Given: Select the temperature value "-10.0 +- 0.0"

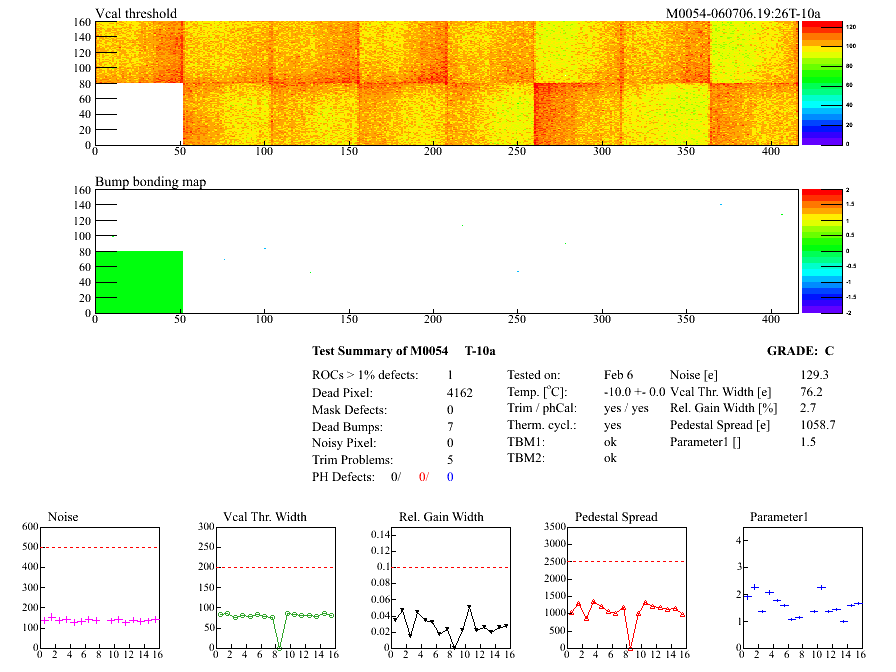Looking at the screenshot, I should (634, 392).
